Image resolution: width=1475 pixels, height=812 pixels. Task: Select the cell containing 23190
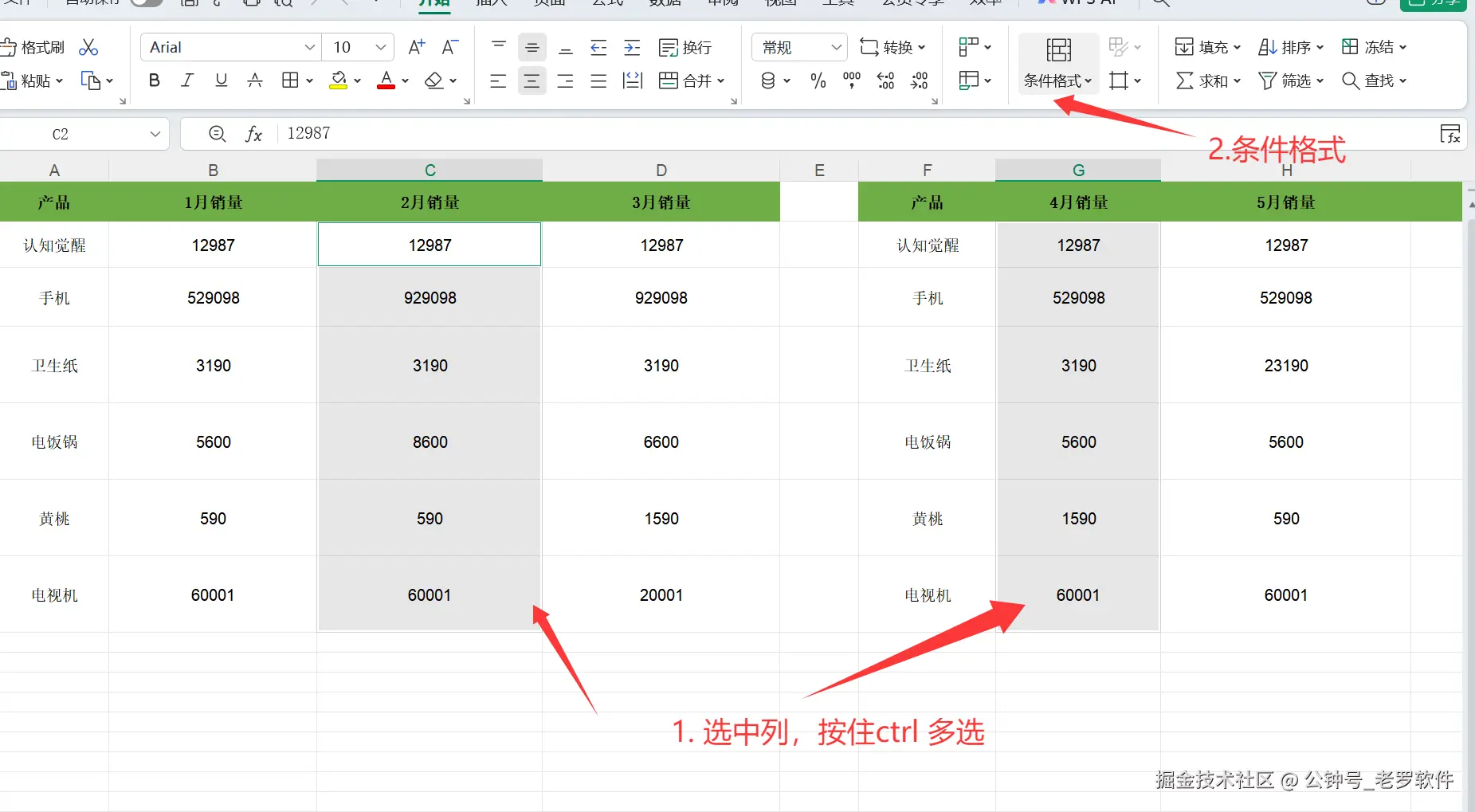(1286, 365)
